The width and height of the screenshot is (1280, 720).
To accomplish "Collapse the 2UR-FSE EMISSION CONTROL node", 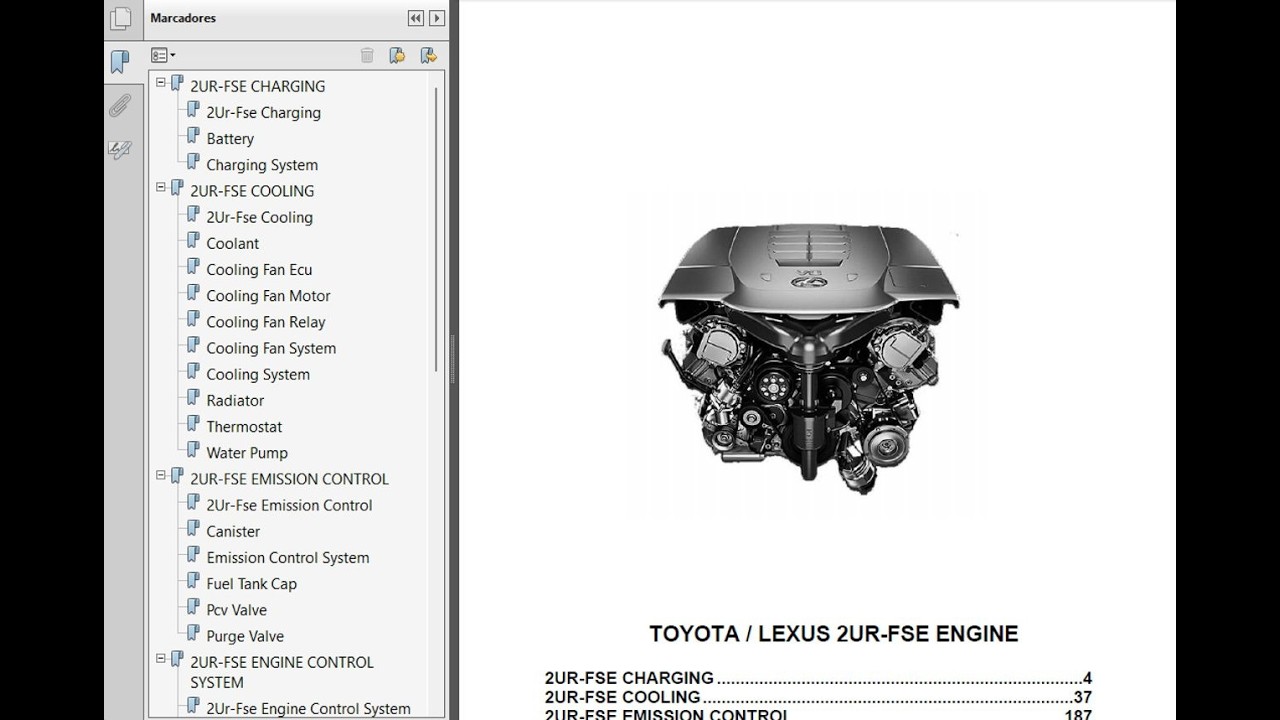I will (161, 476).
